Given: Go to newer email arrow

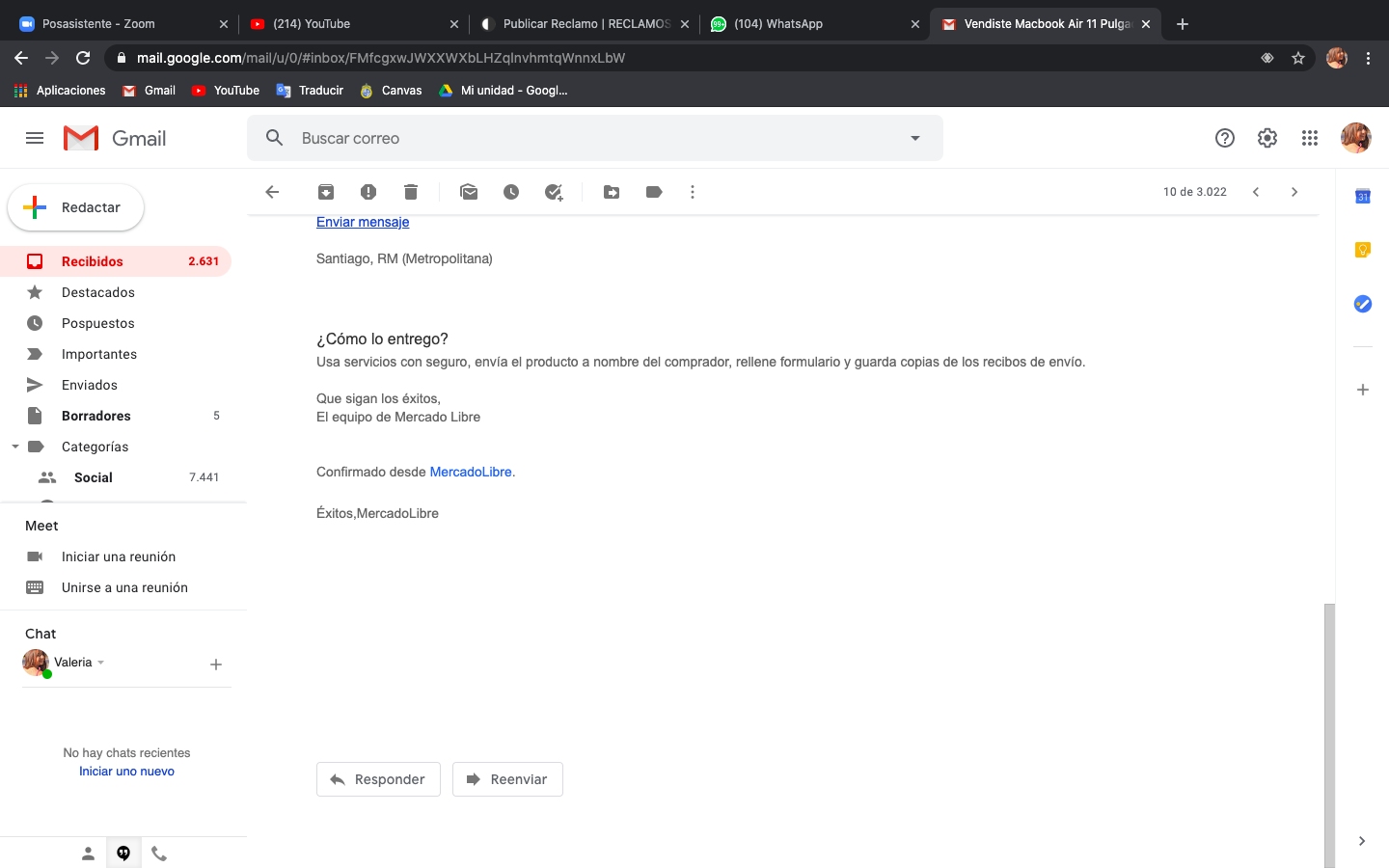Looking at the screenshot, I should click(x=1256, y=192).
